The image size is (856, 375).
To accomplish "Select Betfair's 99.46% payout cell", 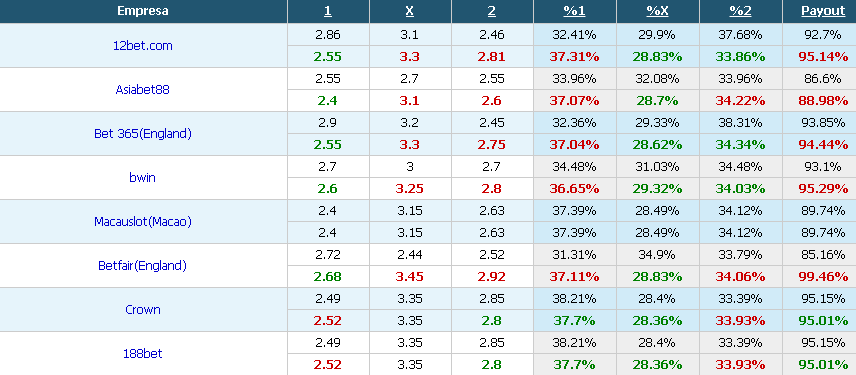I will 823,277.
